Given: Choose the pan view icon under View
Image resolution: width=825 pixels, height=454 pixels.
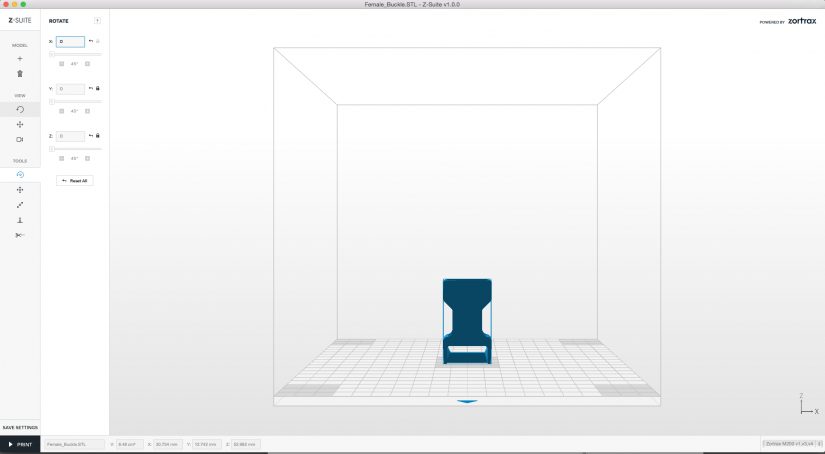Looking at the screenshot, I should click(x=20, y=125).
